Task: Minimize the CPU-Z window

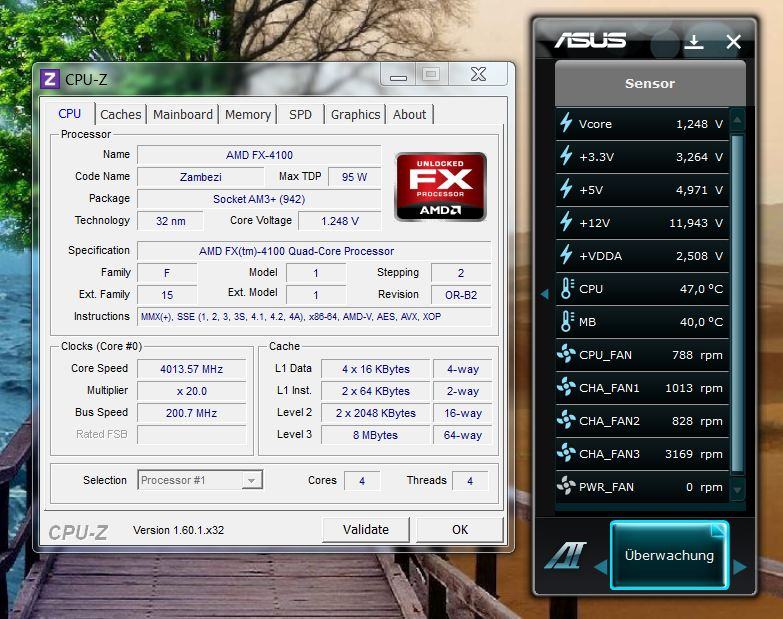Action: click(398, 75)
